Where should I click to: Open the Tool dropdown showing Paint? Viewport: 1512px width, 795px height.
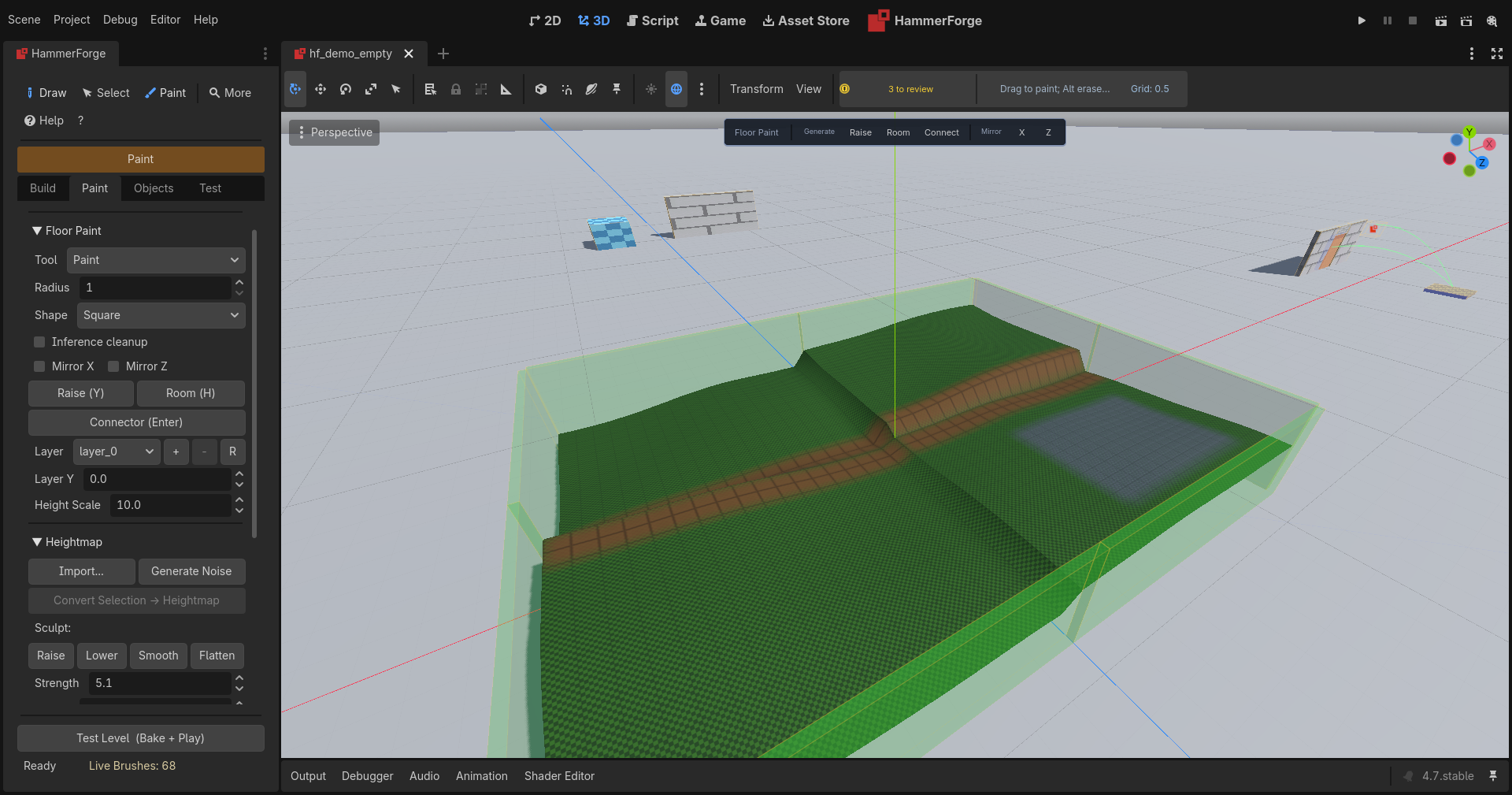coord(156,260)
